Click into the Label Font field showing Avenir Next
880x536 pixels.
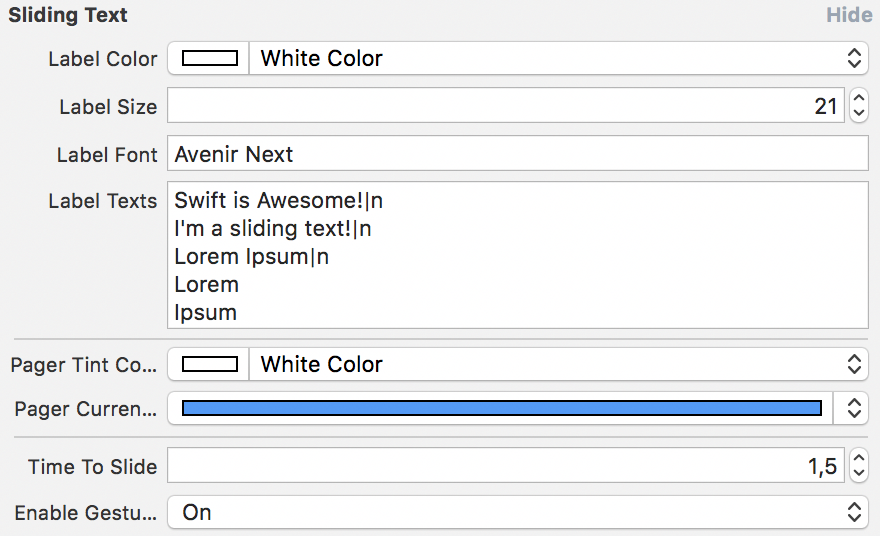tap(517, 154)
